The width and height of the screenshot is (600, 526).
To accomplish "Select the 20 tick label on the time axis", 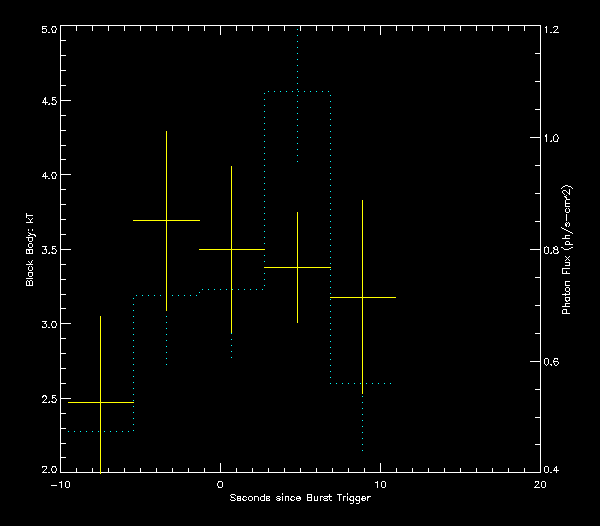I will click(539, 483).
